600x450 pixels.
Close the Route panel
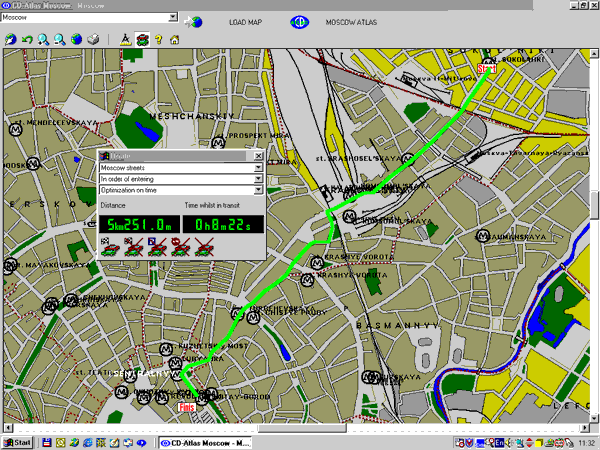coord(259,156)
